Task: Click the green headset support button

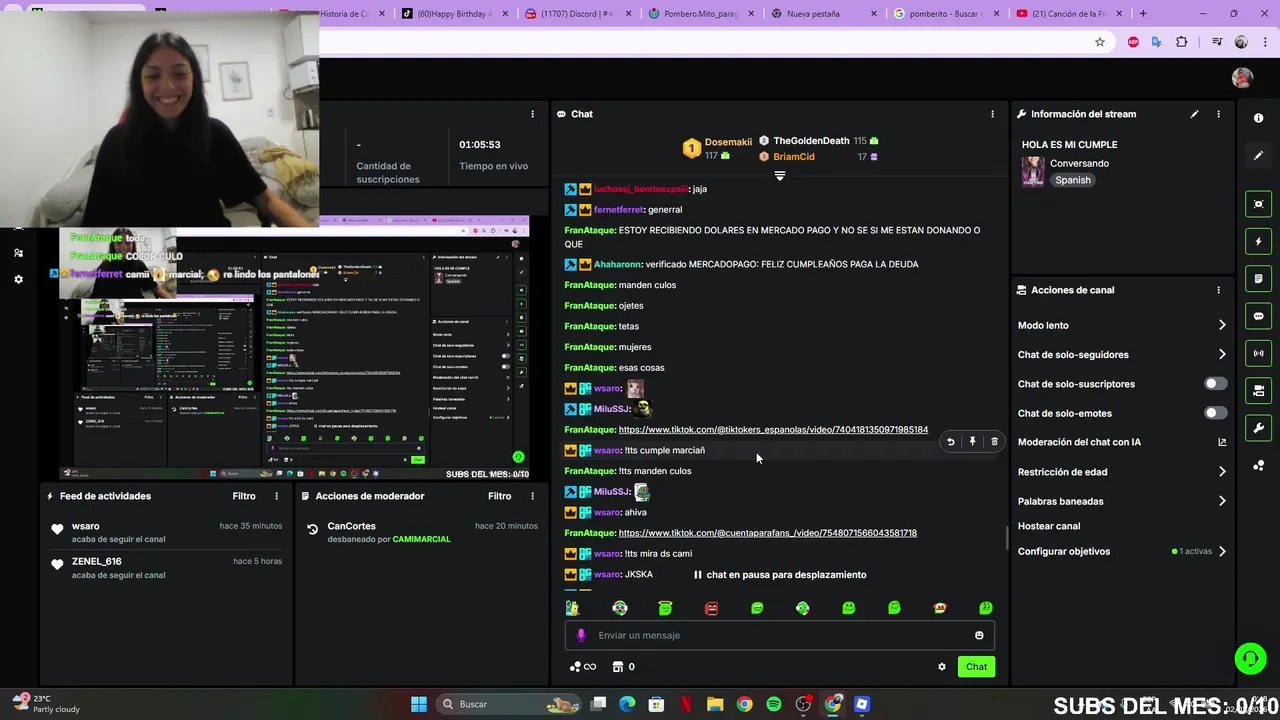Action: (1250, 658)
